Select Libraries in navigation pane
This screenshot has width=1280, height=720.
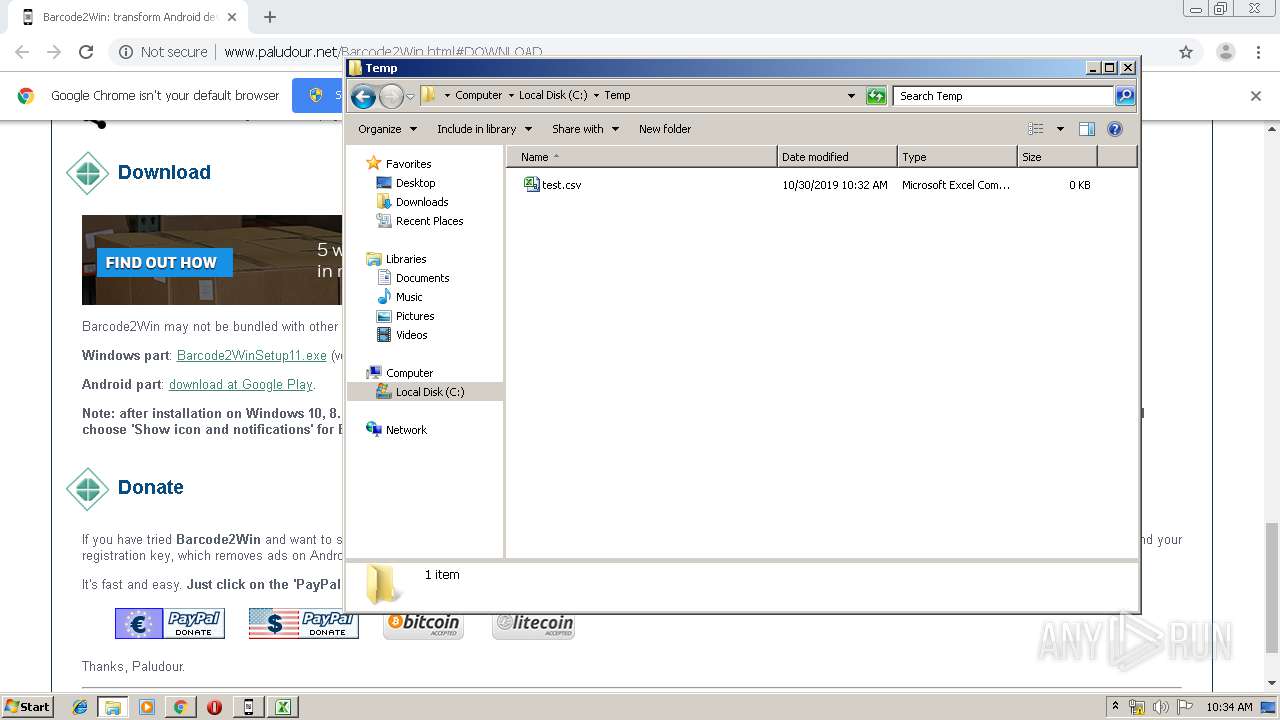406,259
